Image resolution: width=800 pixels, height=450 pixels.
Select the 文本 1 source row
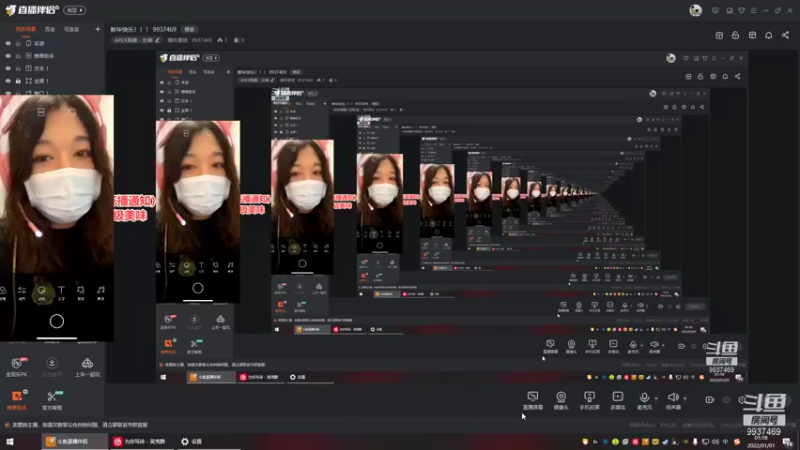52,68
